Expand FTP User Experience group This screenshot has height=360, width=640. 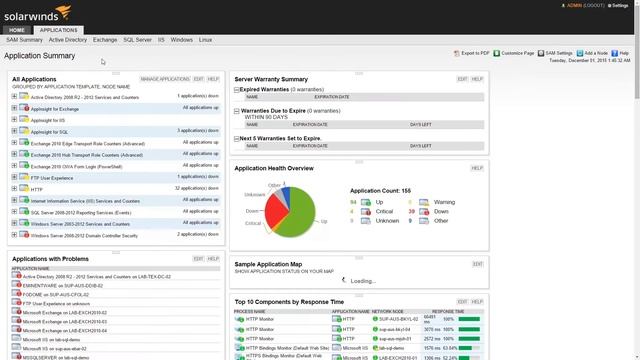pos(14,177)
